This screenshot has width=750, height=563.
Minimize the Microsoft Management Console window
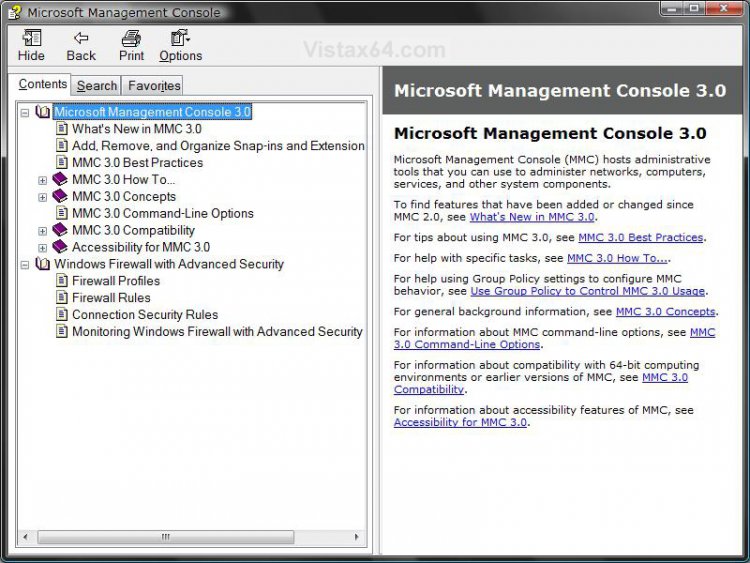[x=672, y=8]
